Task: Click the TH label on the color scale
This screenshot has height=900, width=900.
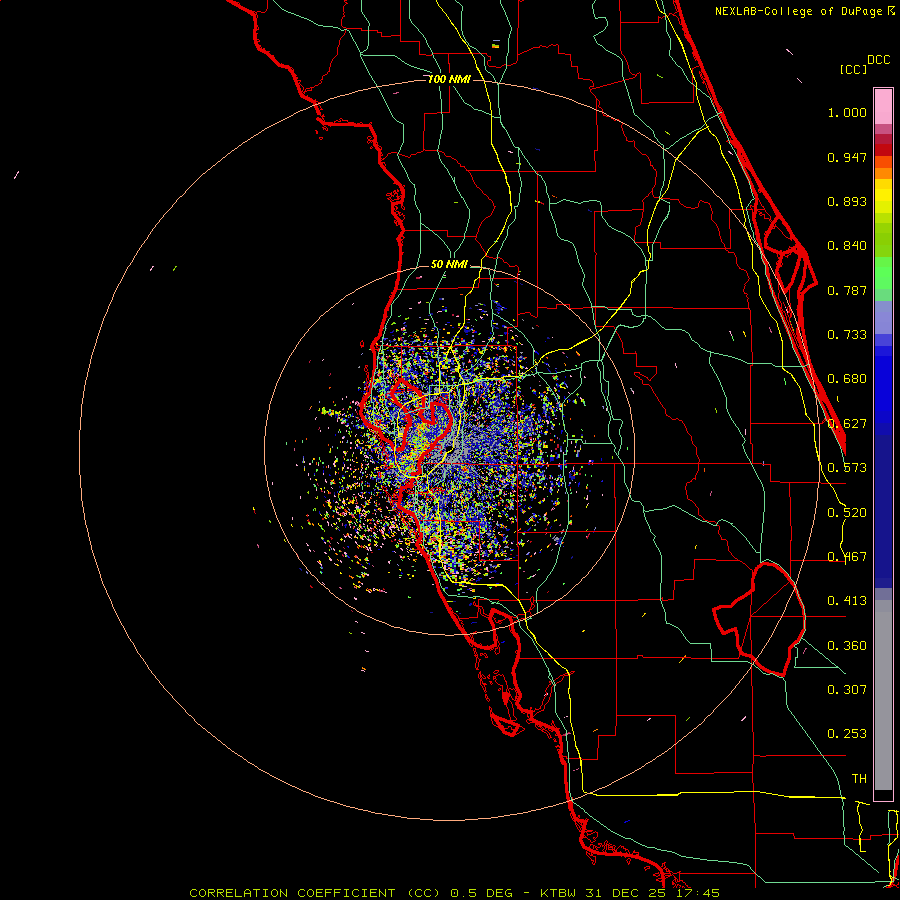Action: pyautogui.click(x=859, y=779)
